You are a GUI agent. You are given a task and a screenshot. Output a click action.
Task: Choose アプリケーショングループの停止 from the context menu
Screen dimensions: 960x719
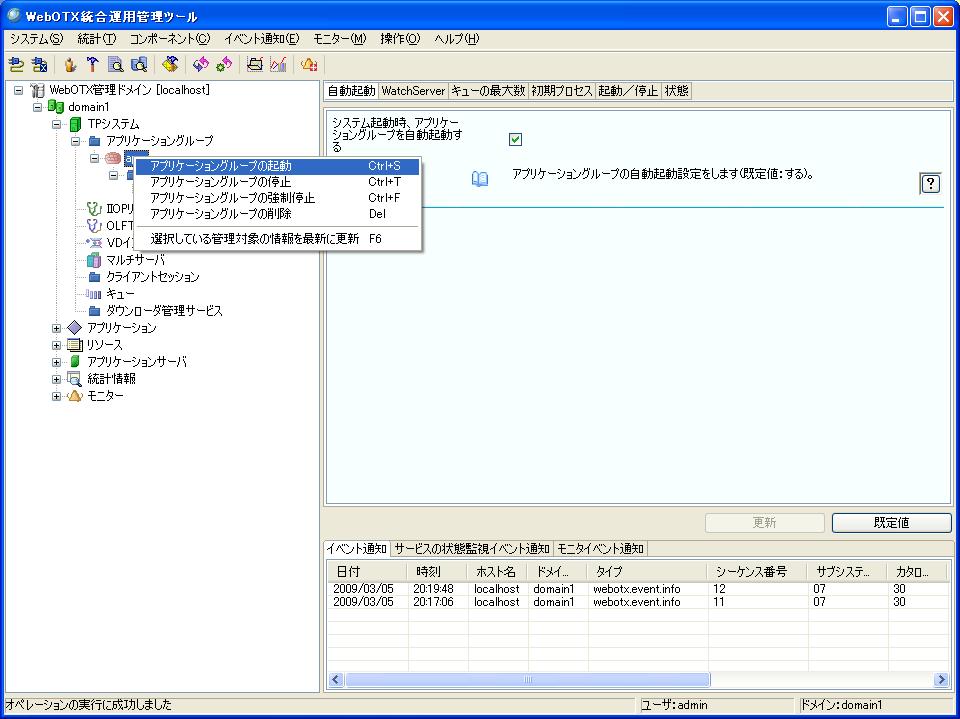click(x=220, y=182)
